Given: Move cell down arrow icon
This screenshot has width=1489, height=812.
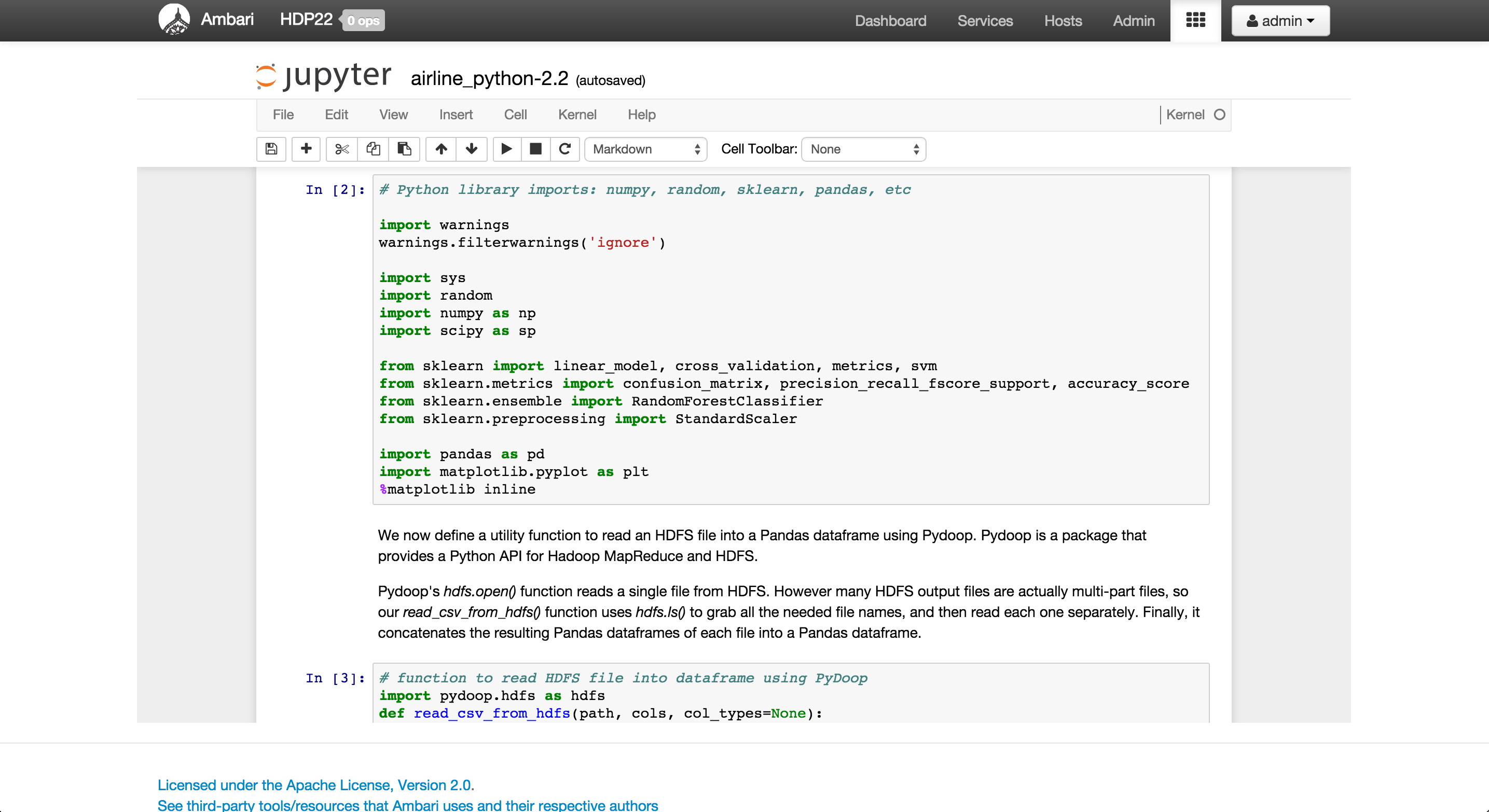Looking at the screenshot, I should (472, 149).
